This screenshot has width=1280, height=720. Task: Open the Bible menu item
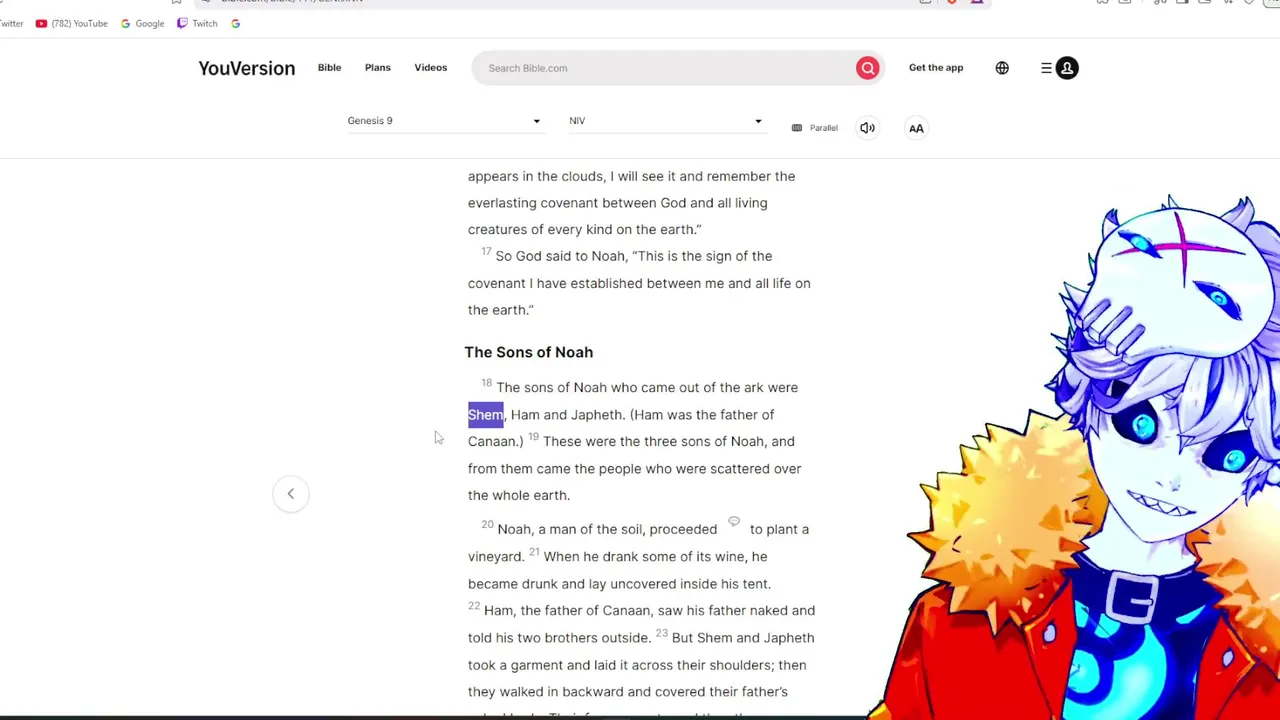(329, 67)
